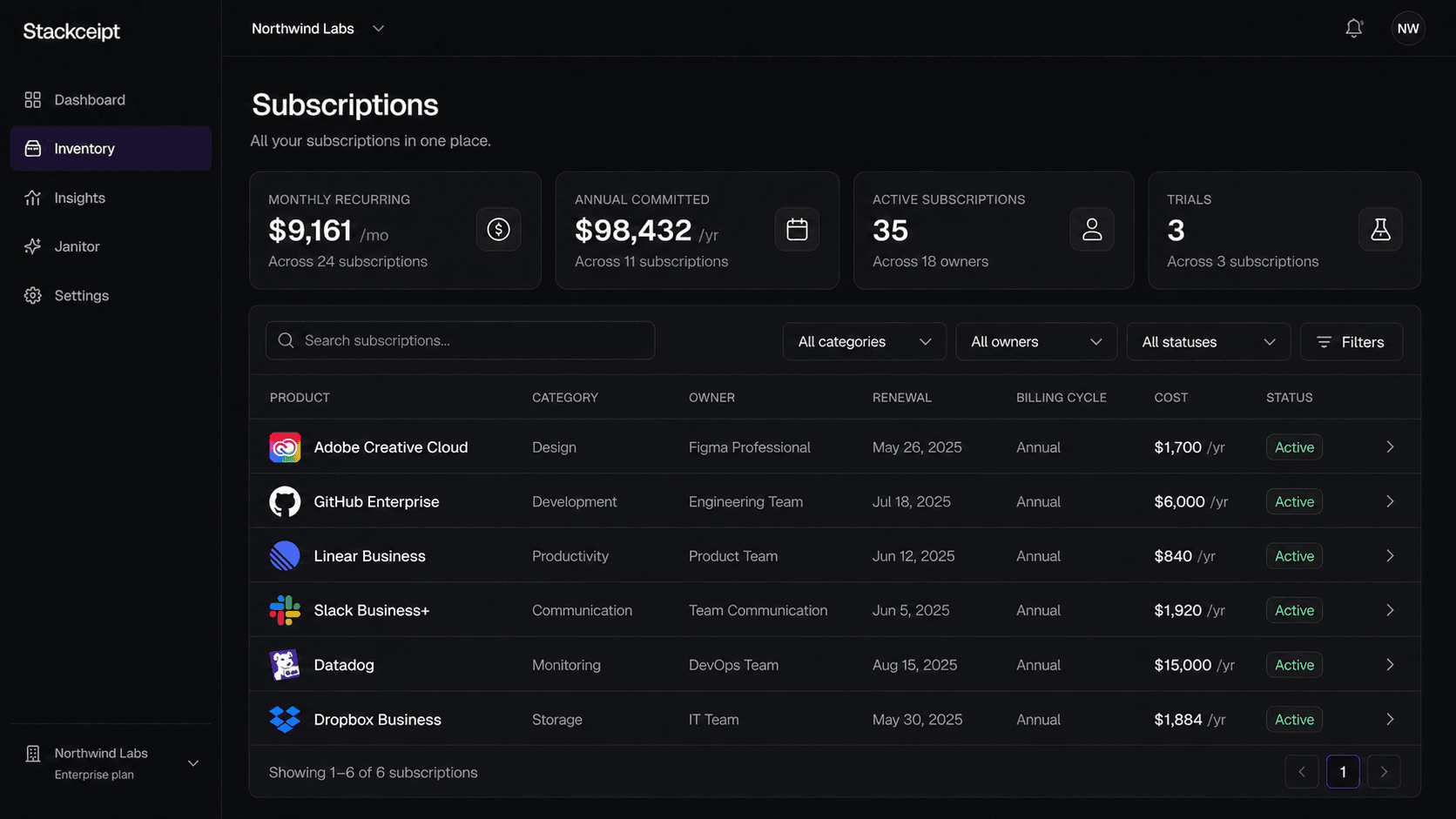Expand the All owners dropdown
The image size is (1456, 819).
click(x=1036, y=342)
